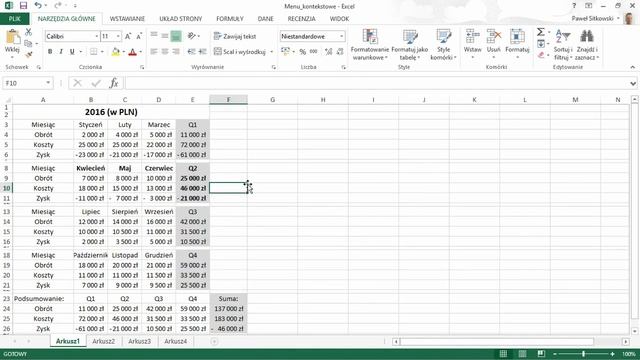Collapse the ribbon with chevron arrow
This screenshot has width=640, height=360.
click(x=633, y=67)
